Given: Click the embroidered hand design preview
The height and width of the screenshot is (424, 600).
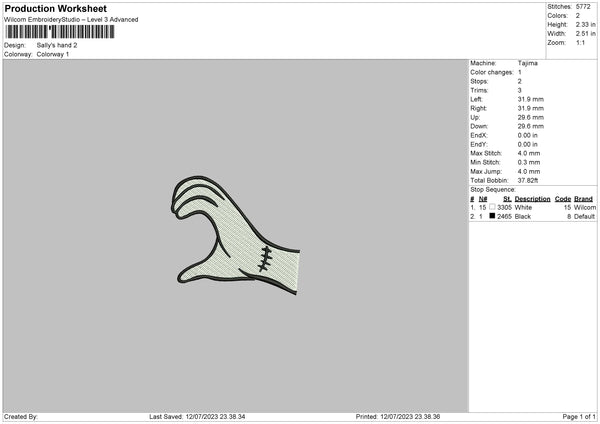Looking at the screenshot, I should [235, 235].
